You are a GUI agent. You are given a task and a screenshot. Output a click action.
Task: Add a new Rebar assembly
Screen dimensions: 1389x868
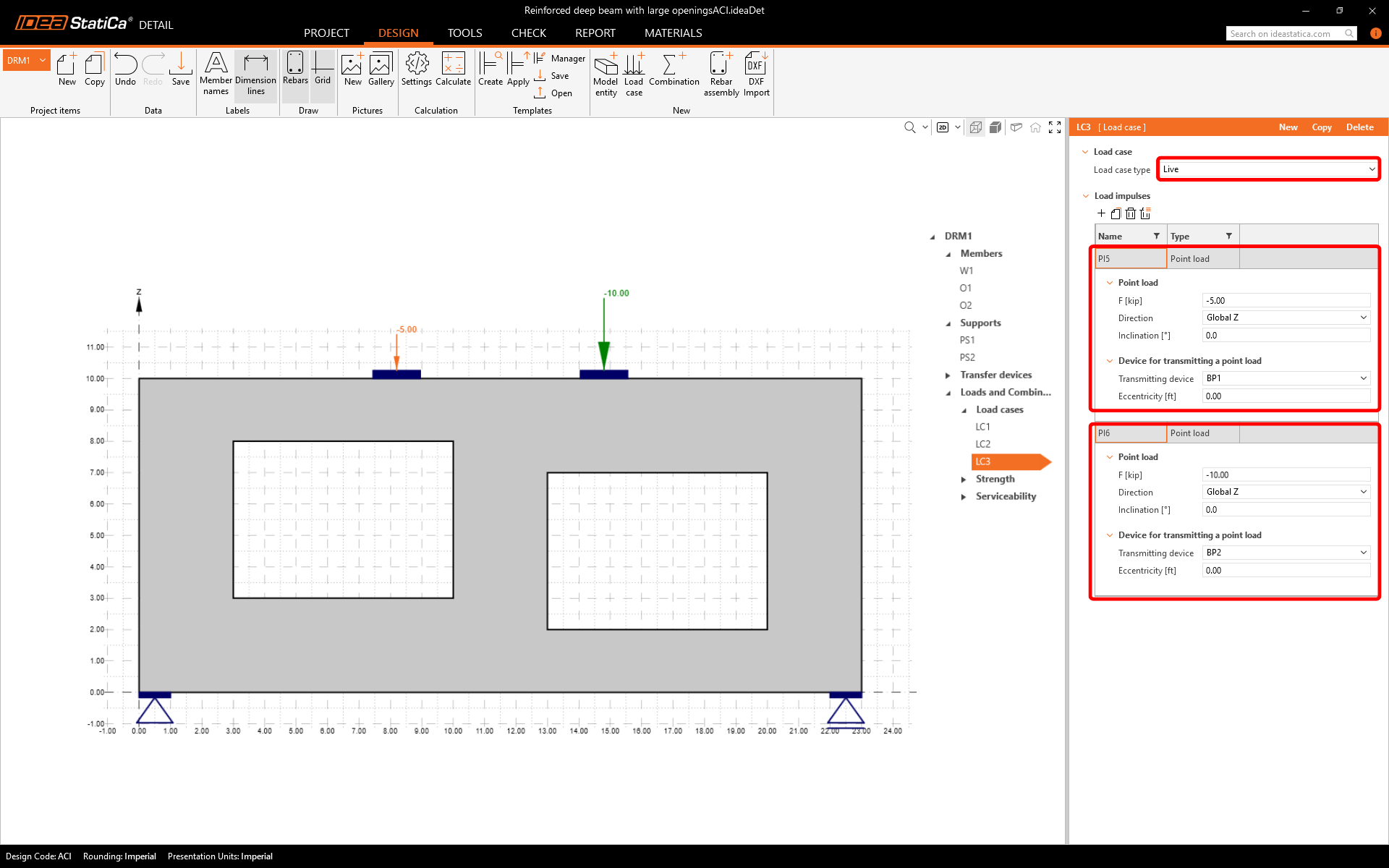(721, 73)
